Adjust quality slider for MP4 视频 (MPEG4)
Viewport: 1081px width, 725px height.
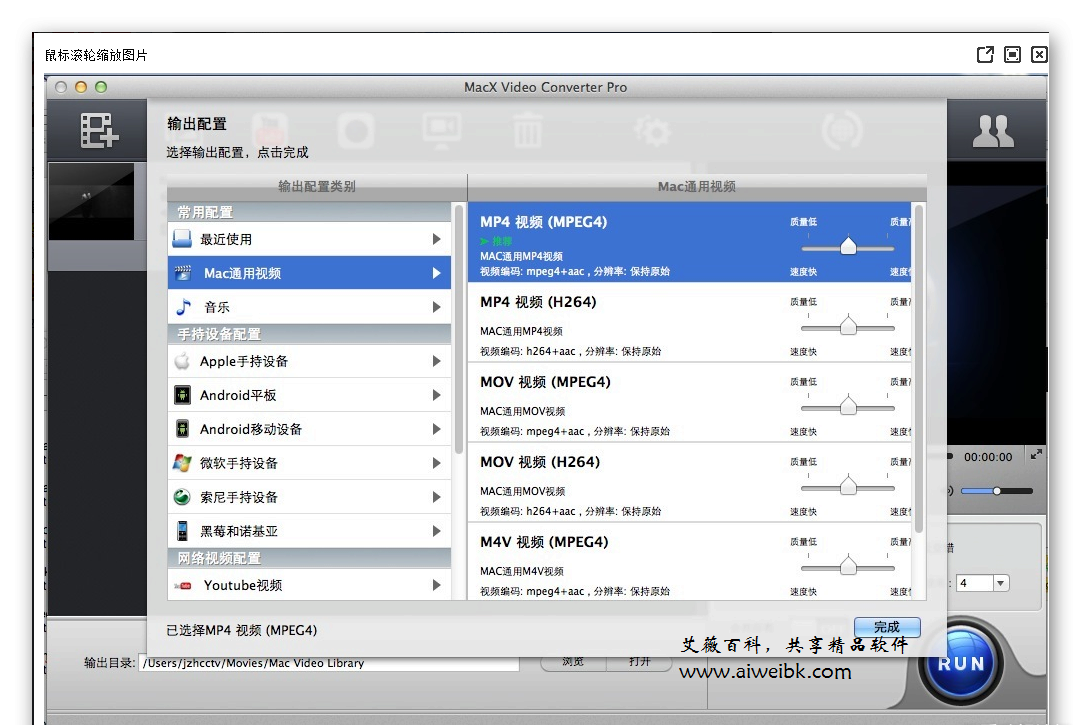point(848,247)
